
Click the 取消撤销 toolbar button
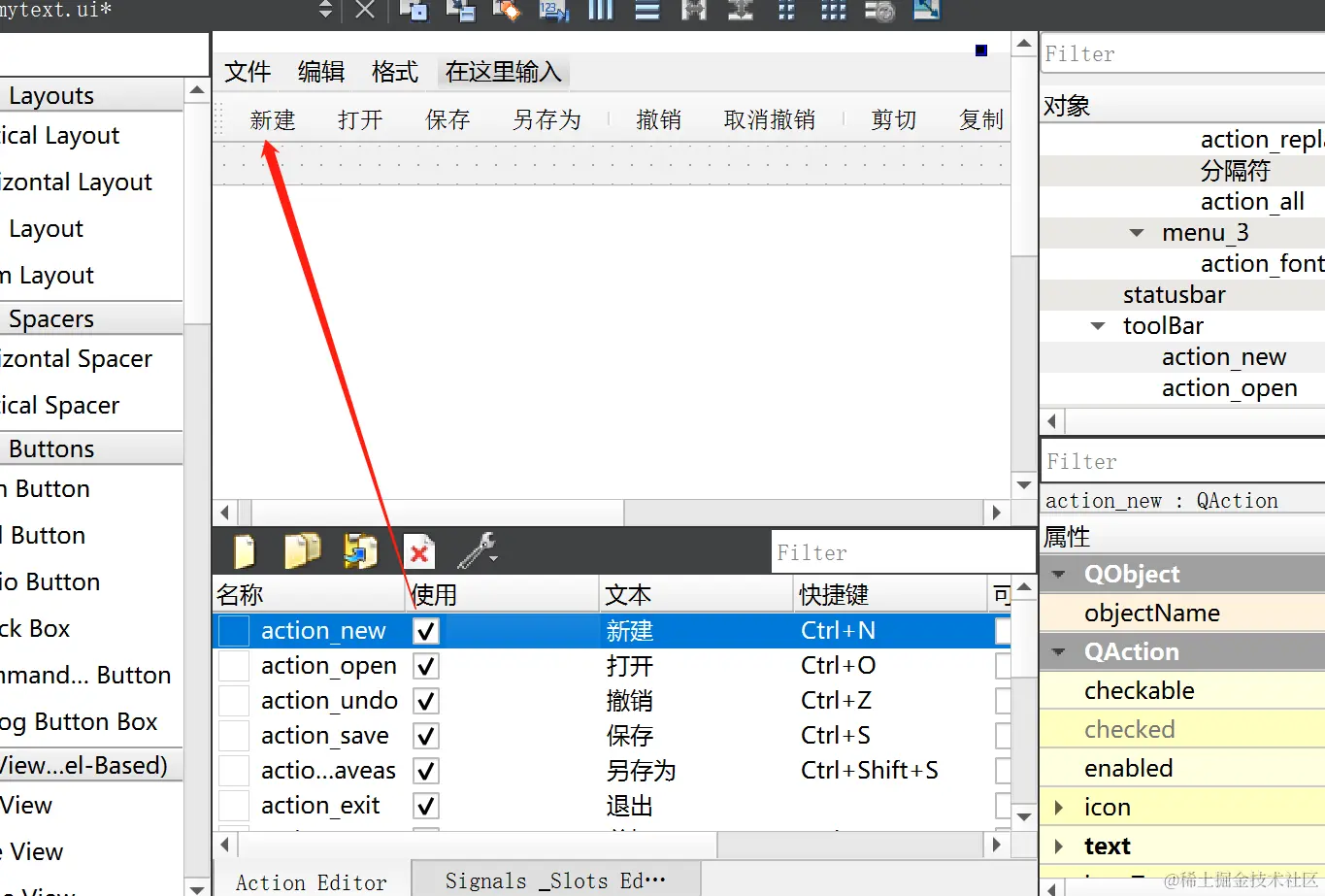pos(769,119)
